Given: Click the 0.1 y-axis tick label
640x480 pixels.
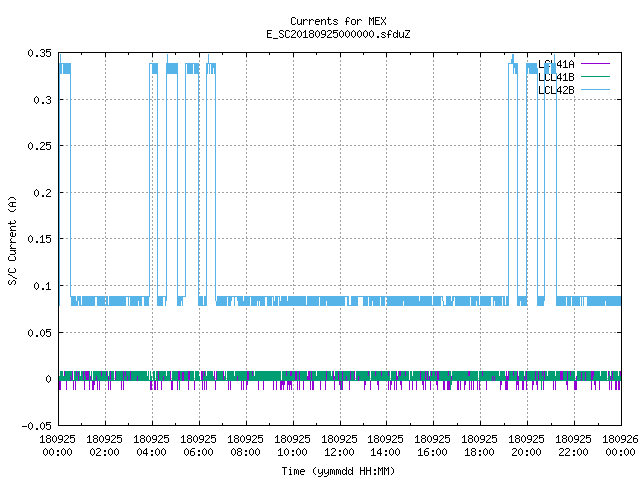Looking at the screenshot, I should point(42,286).
